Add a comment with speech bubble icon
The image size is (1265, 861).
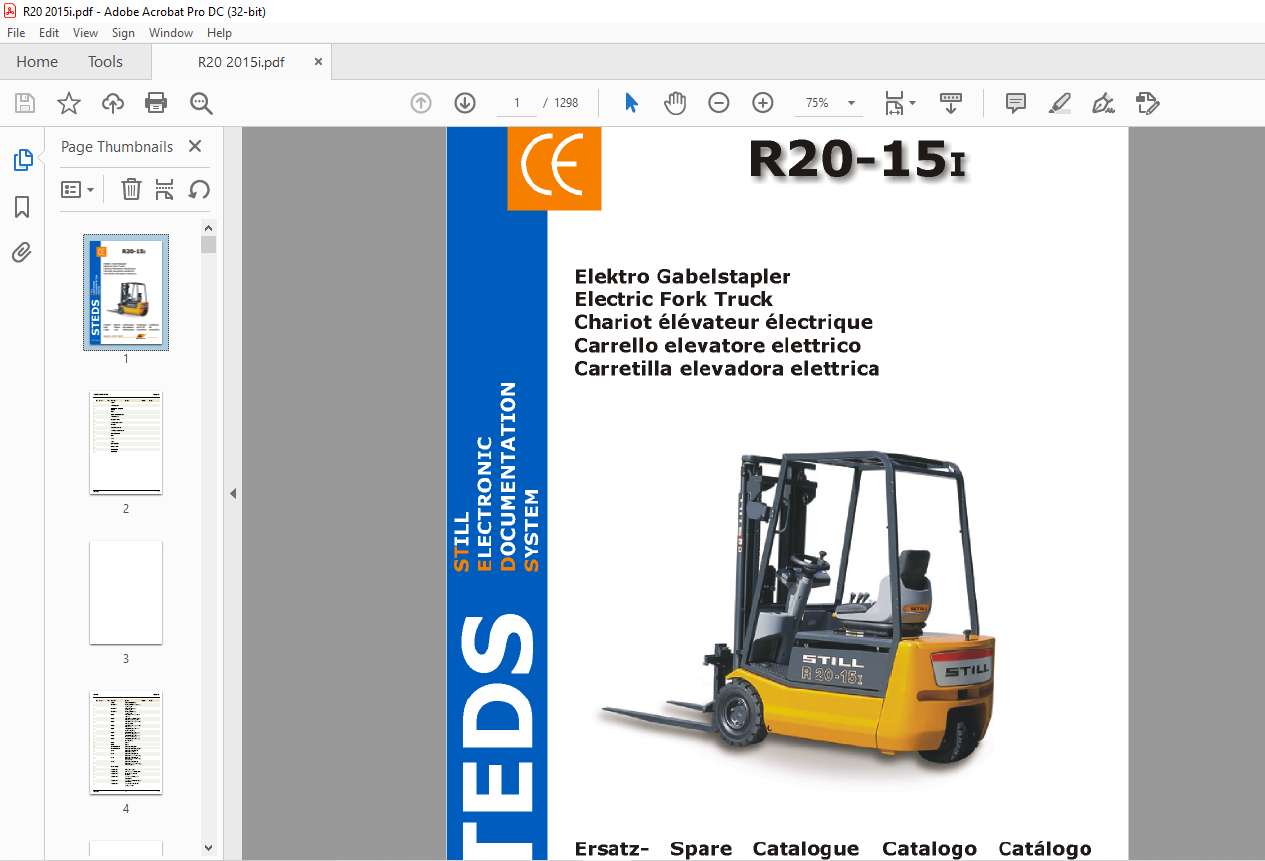pos(1016,103)
